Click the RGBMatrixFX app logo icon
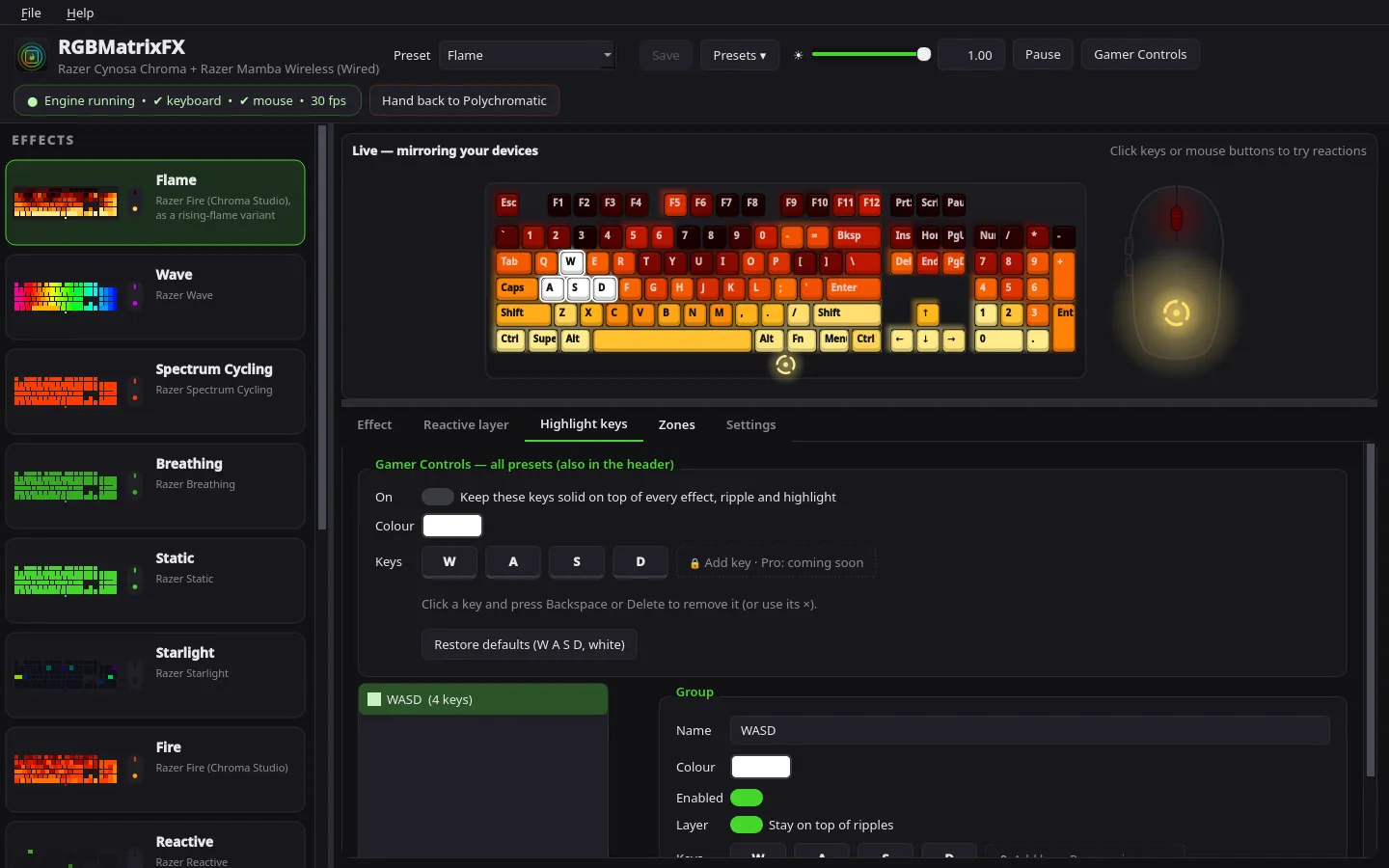This screenshot has width=1389, height=868. click(x=32, y=56)
